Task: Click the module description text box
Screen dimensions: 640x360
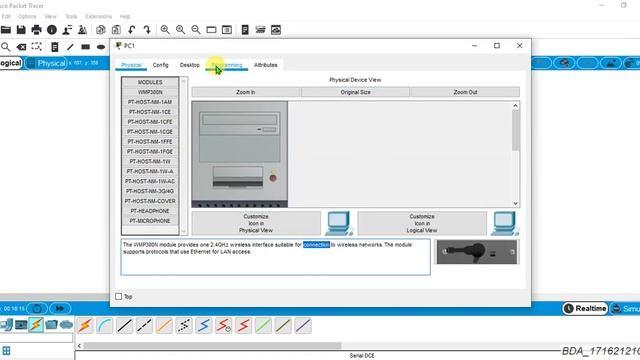Action: point(276,257)
